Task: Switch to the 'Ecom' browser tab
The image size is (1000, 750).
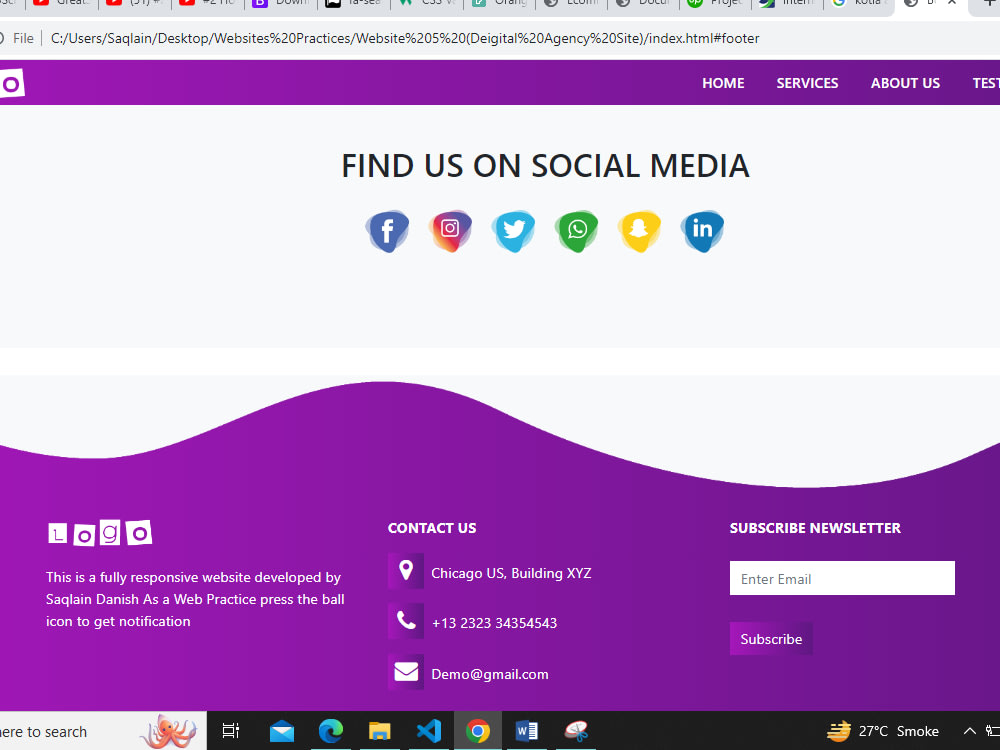Action: tap(571, 4)
